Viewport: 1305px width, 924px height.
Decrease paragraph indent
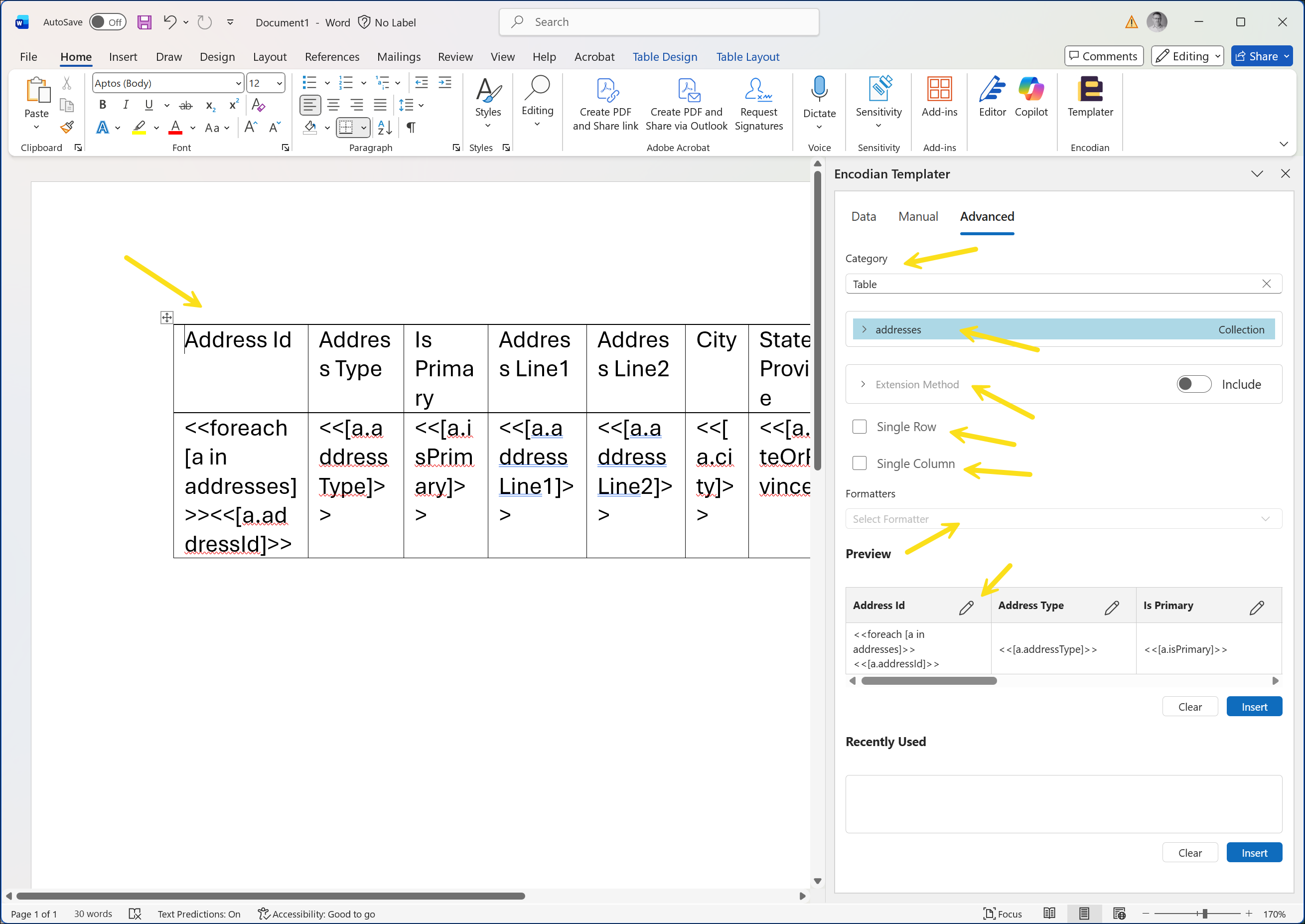(x=422, y=83)
